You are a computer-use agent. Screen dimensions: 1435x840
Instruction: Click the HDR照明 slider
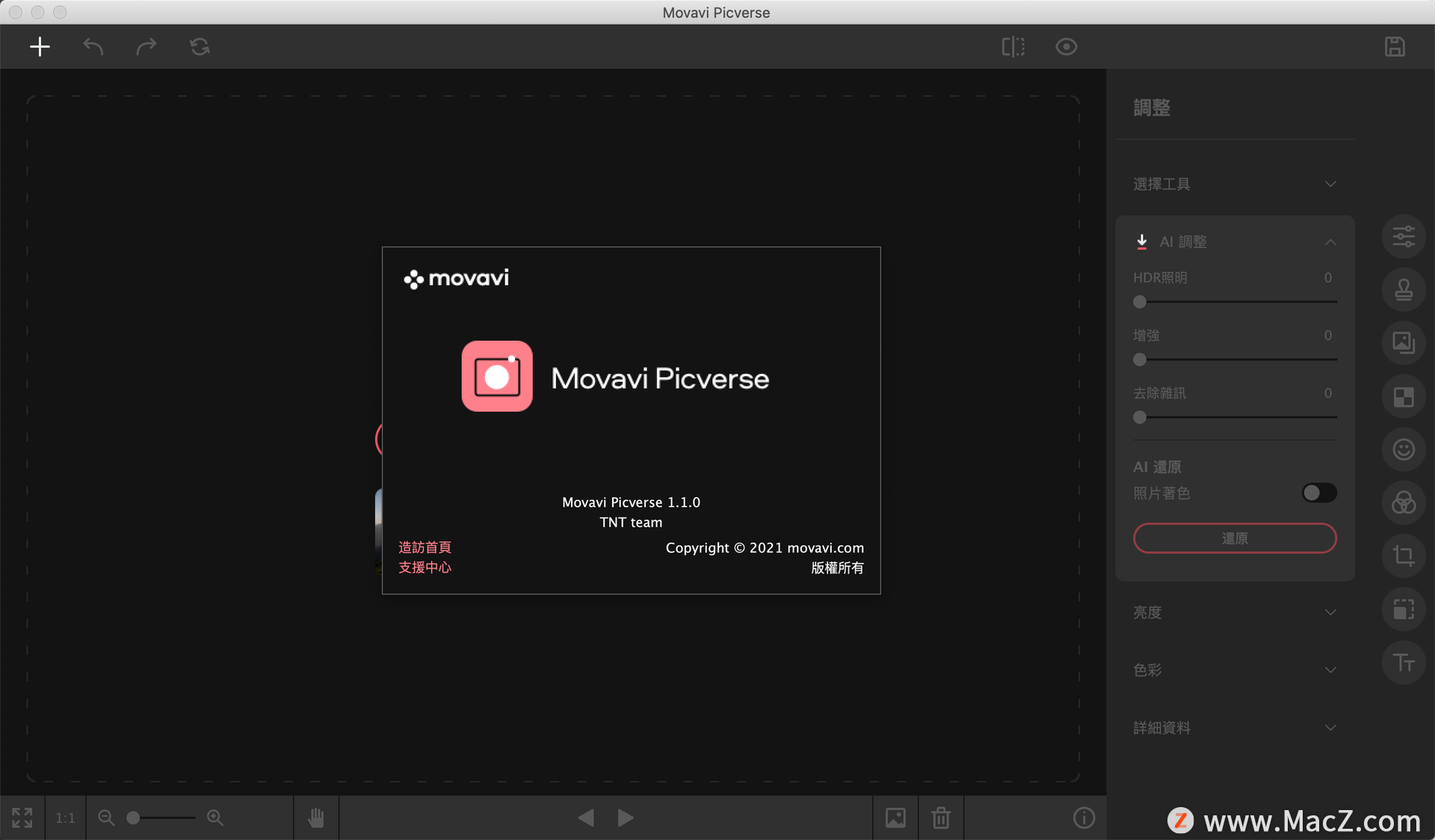1235,302
